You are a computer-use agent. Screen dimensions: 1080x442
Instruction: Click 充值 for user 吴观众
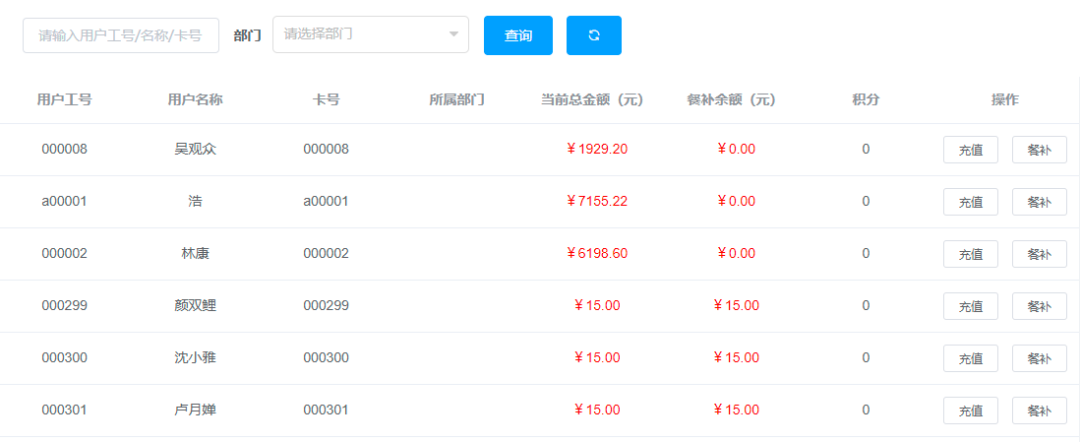tap(970, 150)
